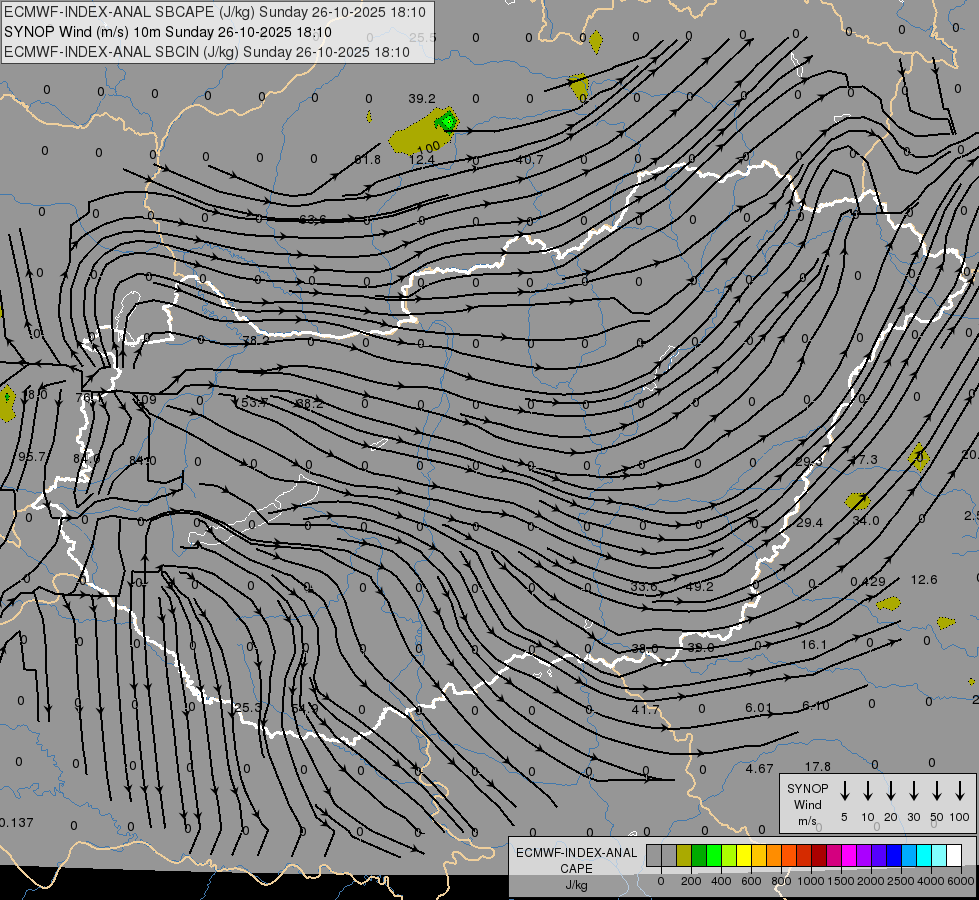Click the 50 m/s wind arrow in the legend
Image resolution: width=979 pixels, height=900 pixels.
[x=937, y=791]
